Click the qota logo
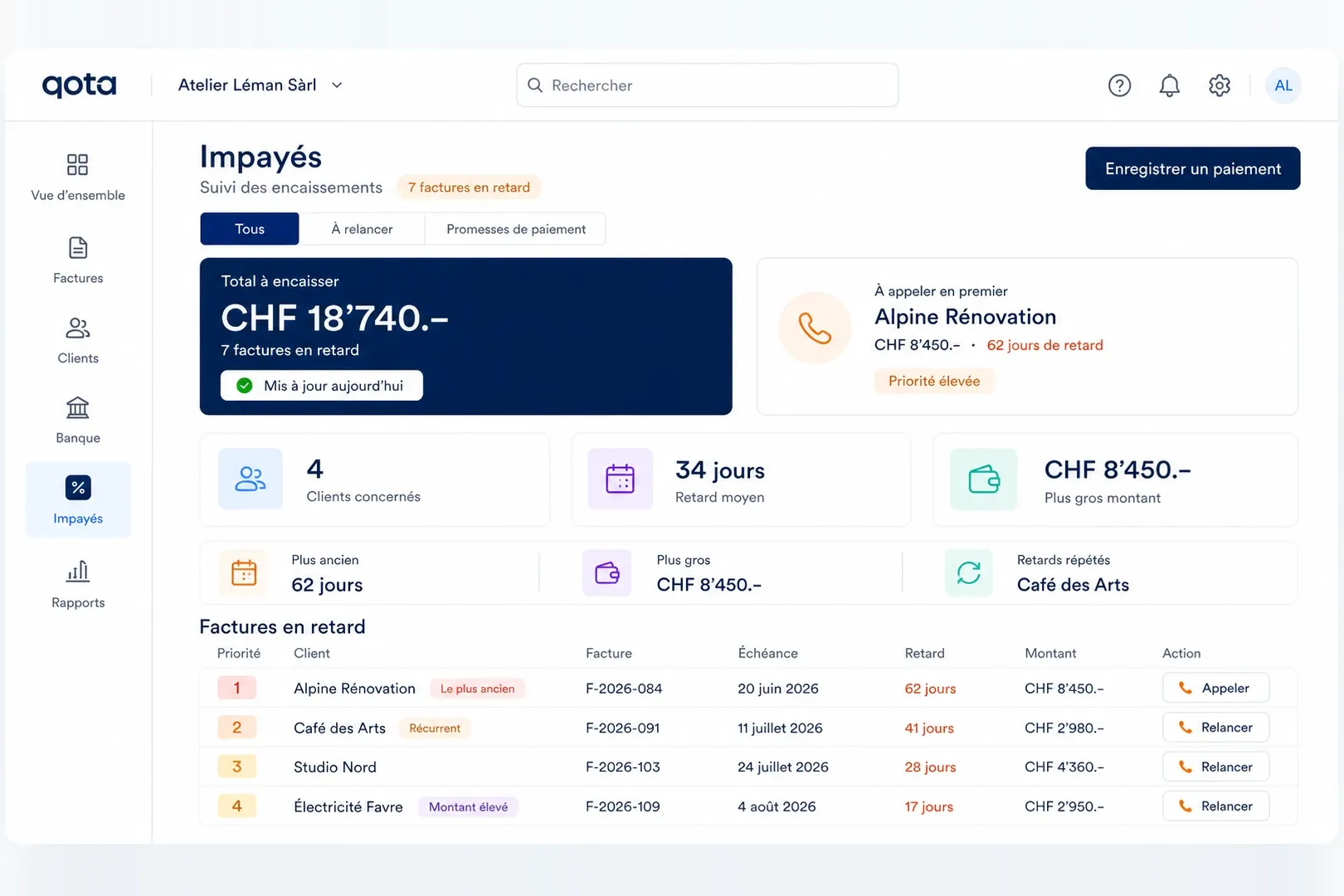Image resolution: width=1344 pixels, height=896 pixels. 79,85
